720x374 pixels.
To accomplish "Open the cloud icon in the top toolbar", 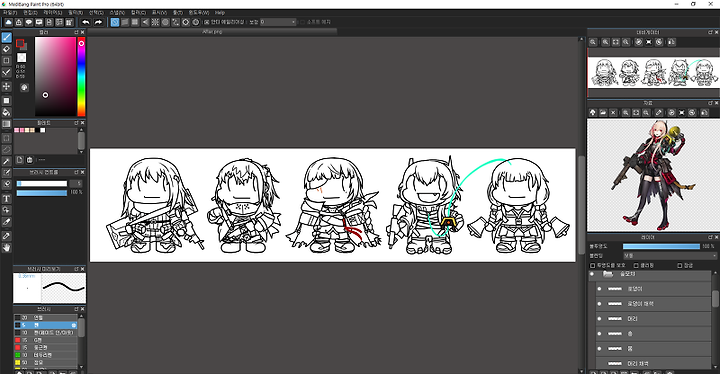I will pyautogui.click(x=8, y=22).
